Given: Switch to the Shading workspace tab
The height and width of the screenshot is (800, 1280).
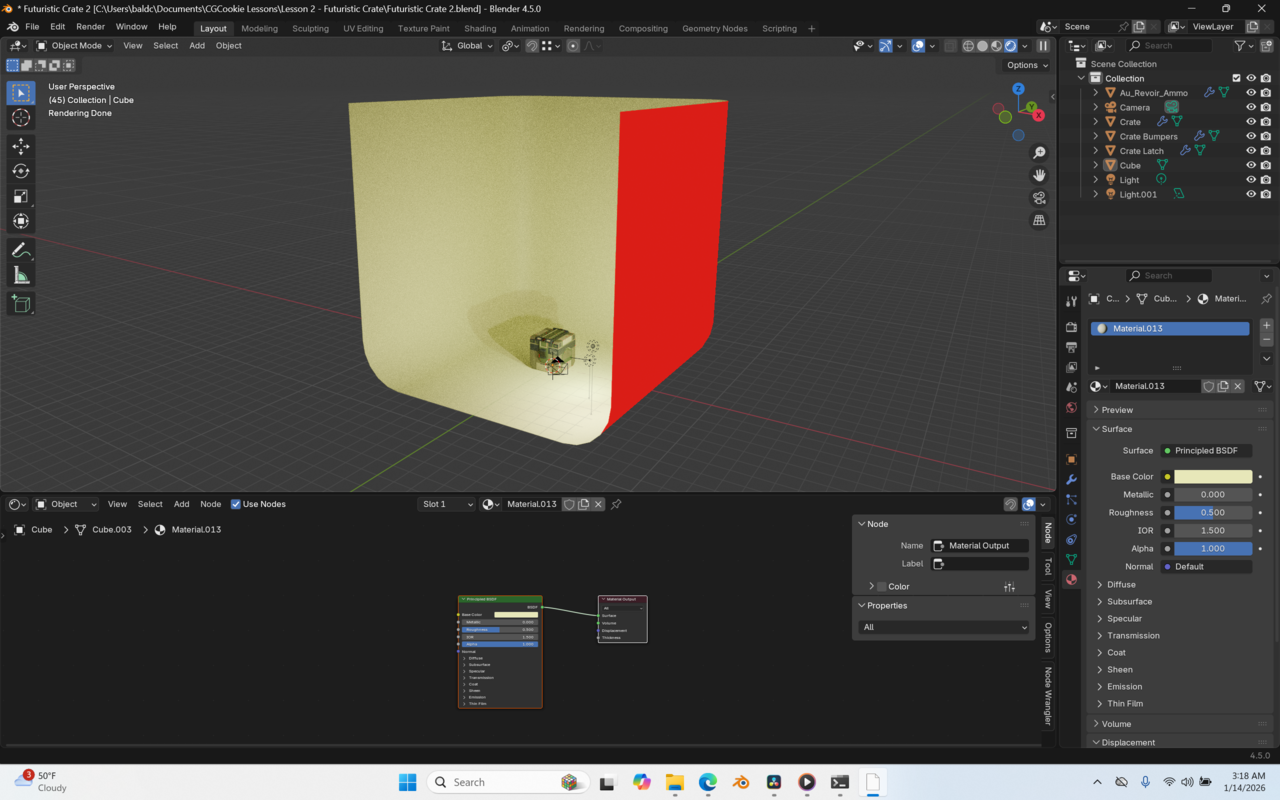Looking at the screenshot, I should (480, 28).
